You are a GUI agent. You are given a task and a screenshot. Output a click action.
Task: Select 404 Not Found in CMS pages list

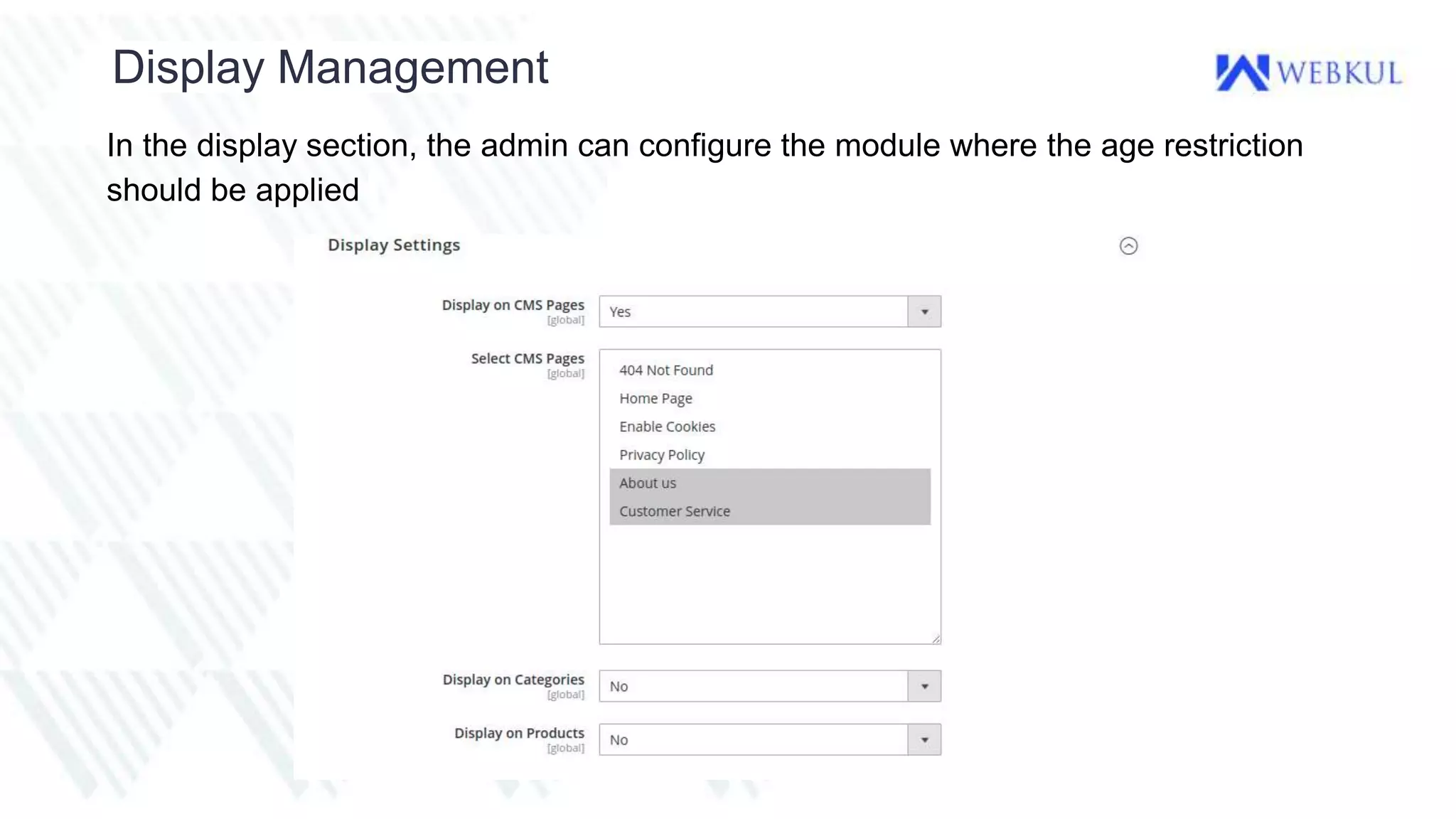point(770,370)
